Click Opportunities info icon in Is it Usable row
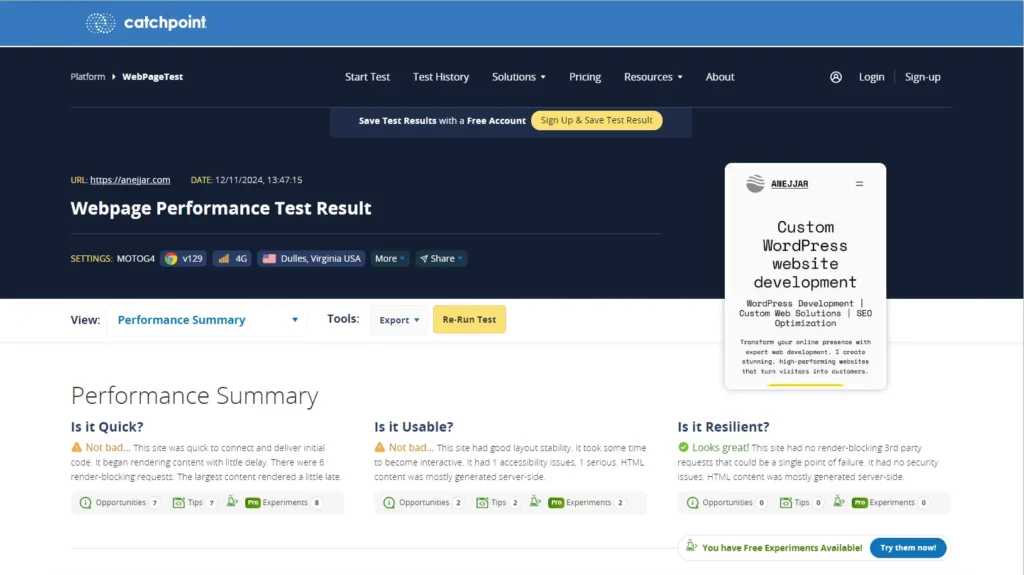Image resolution: width=1024 pixels, height=575 pixels. pos(389,502)
